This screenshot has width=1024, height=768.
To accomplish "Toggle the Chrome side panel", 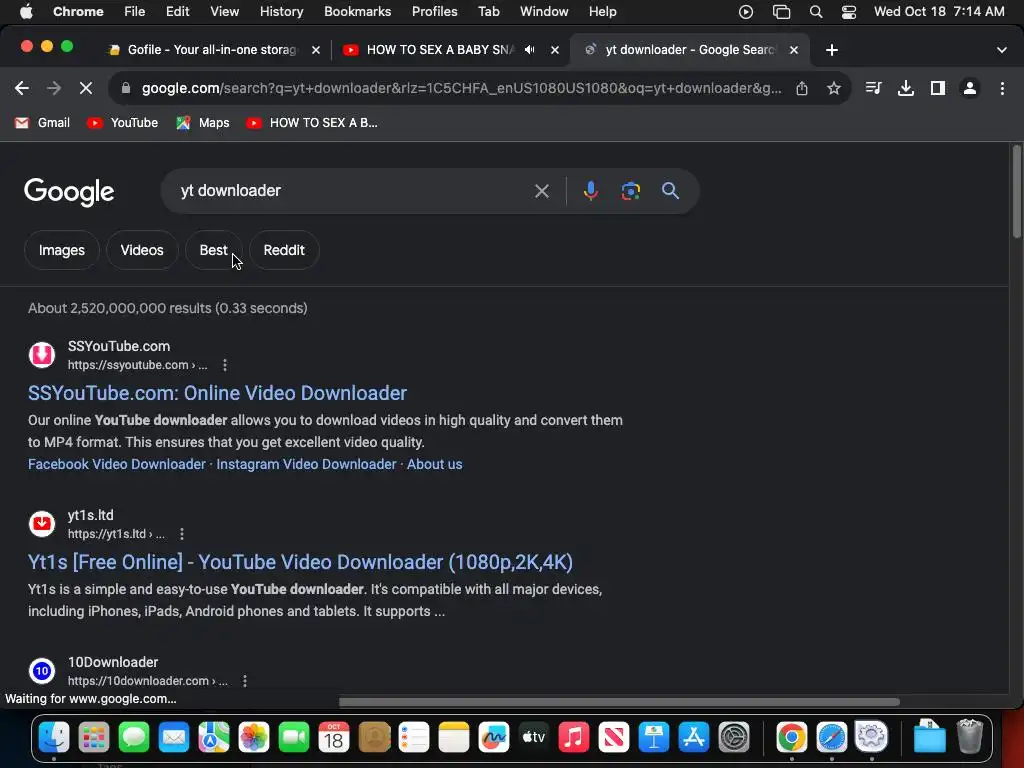I will point(938,88).
